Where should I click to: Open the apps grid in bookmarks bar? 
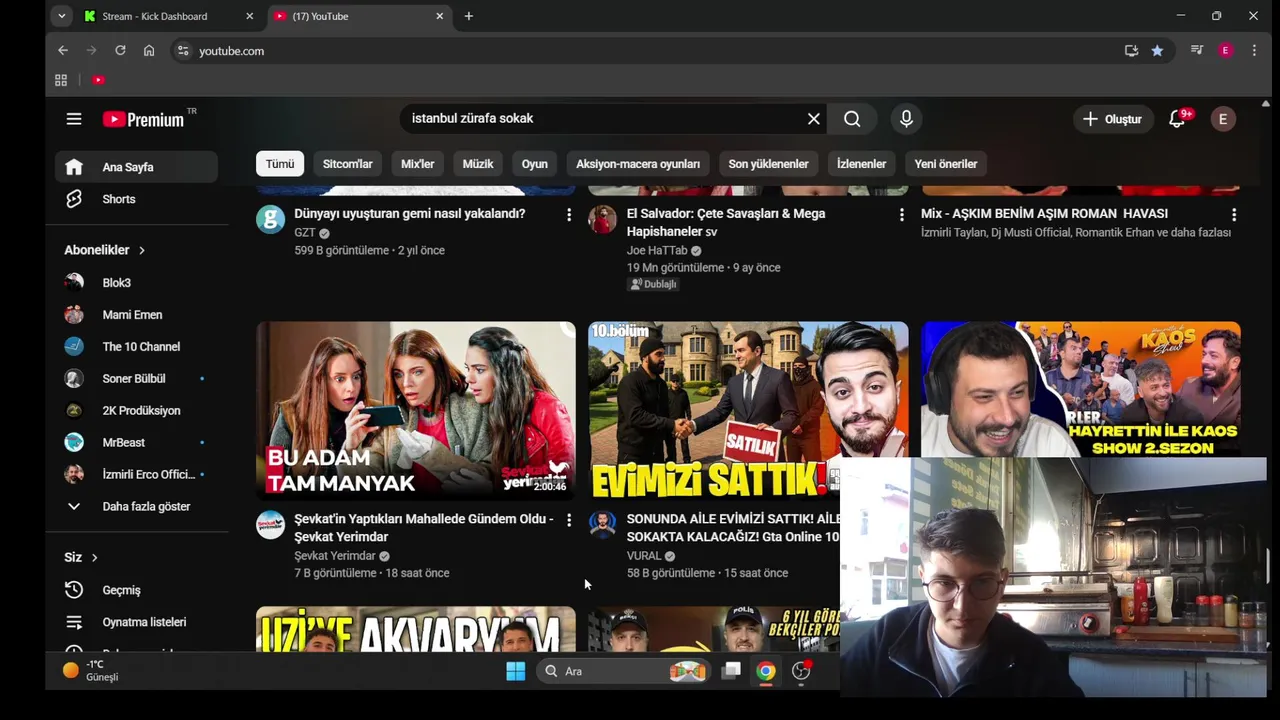[61, 80]
